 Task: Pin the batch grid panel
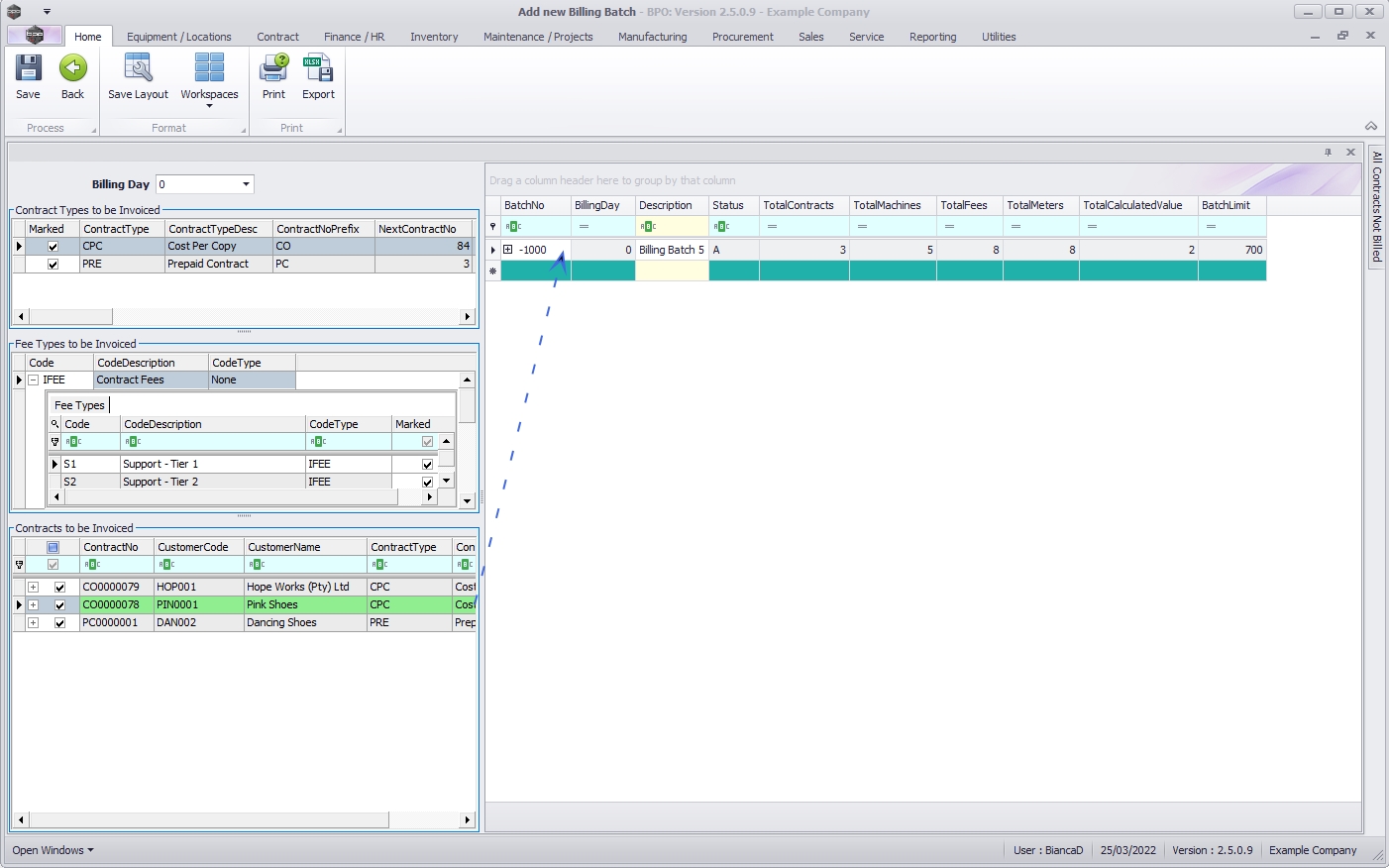click(1328, 153)
